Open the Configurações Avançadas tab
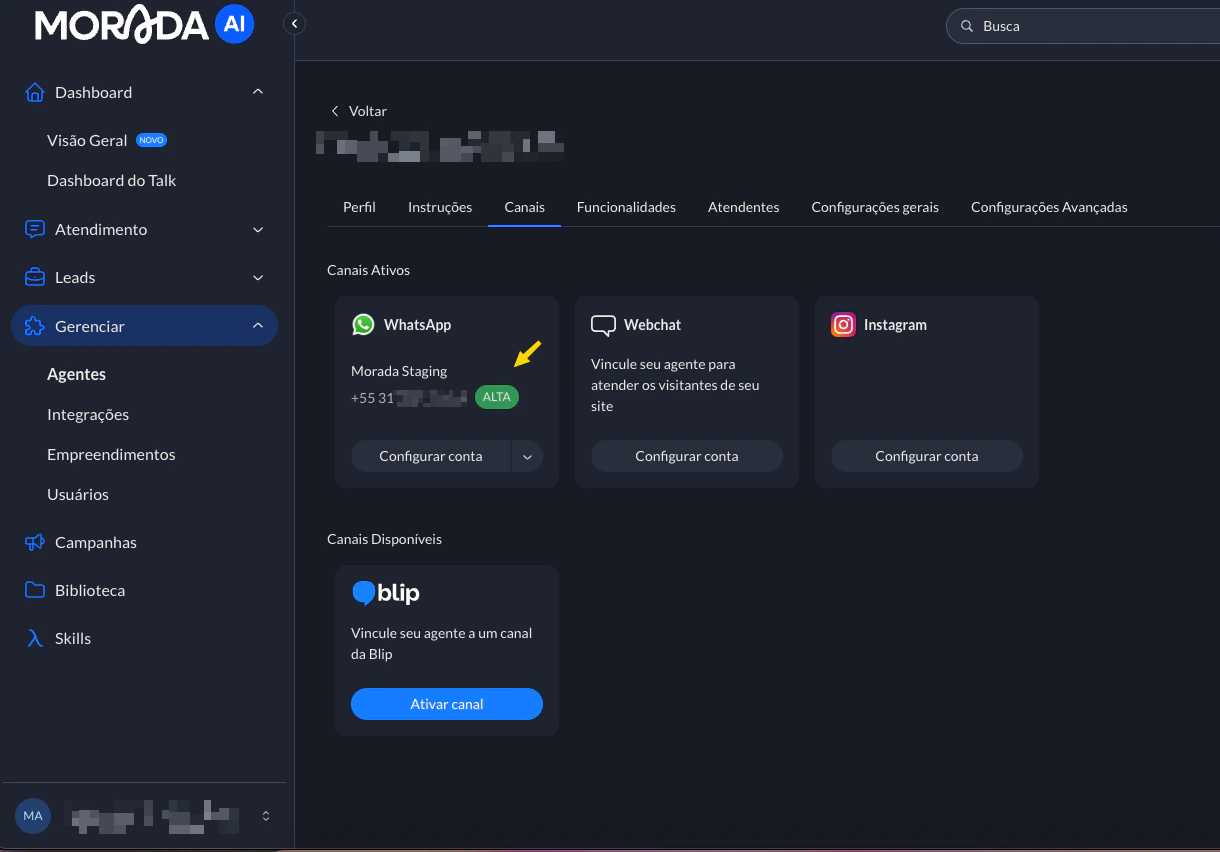Viewport: 1220px width, 852px height. [x=1049, y=207]
